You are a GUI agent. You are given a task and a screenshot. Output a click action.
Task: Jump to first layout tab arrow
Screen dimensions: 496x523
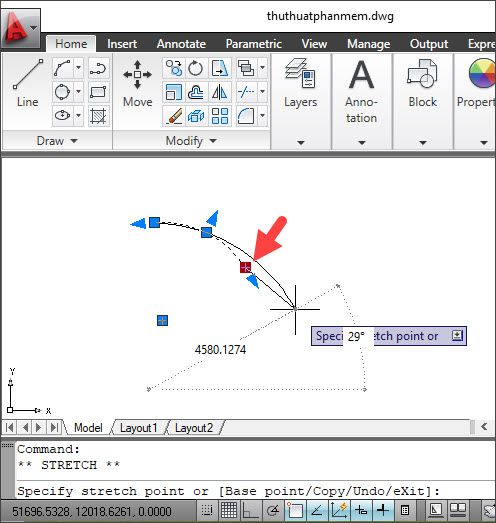point(10,427)
